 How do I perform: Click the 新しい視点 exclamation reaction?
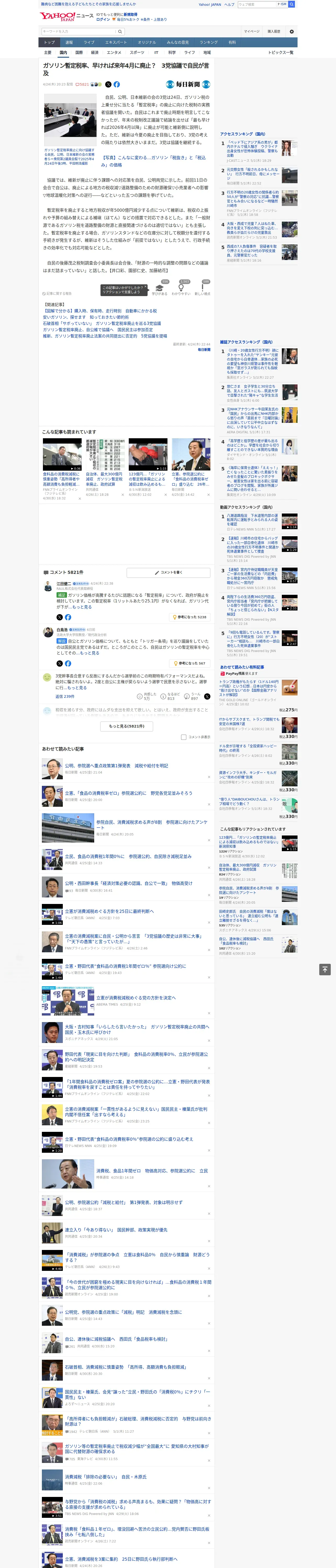point(203,288)
